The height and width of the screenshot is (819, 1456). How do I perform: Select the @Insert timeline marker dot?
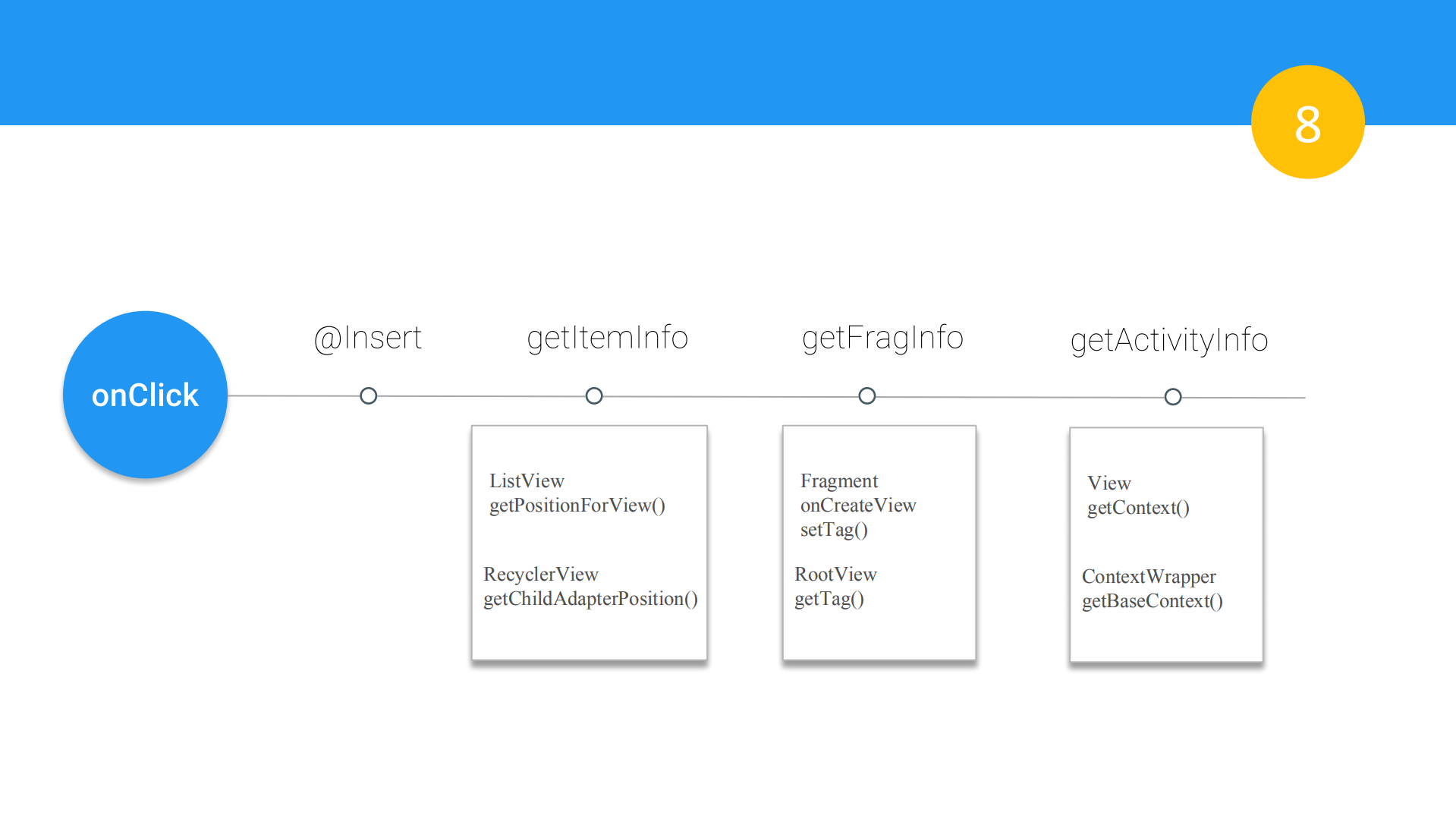[369, 396]
